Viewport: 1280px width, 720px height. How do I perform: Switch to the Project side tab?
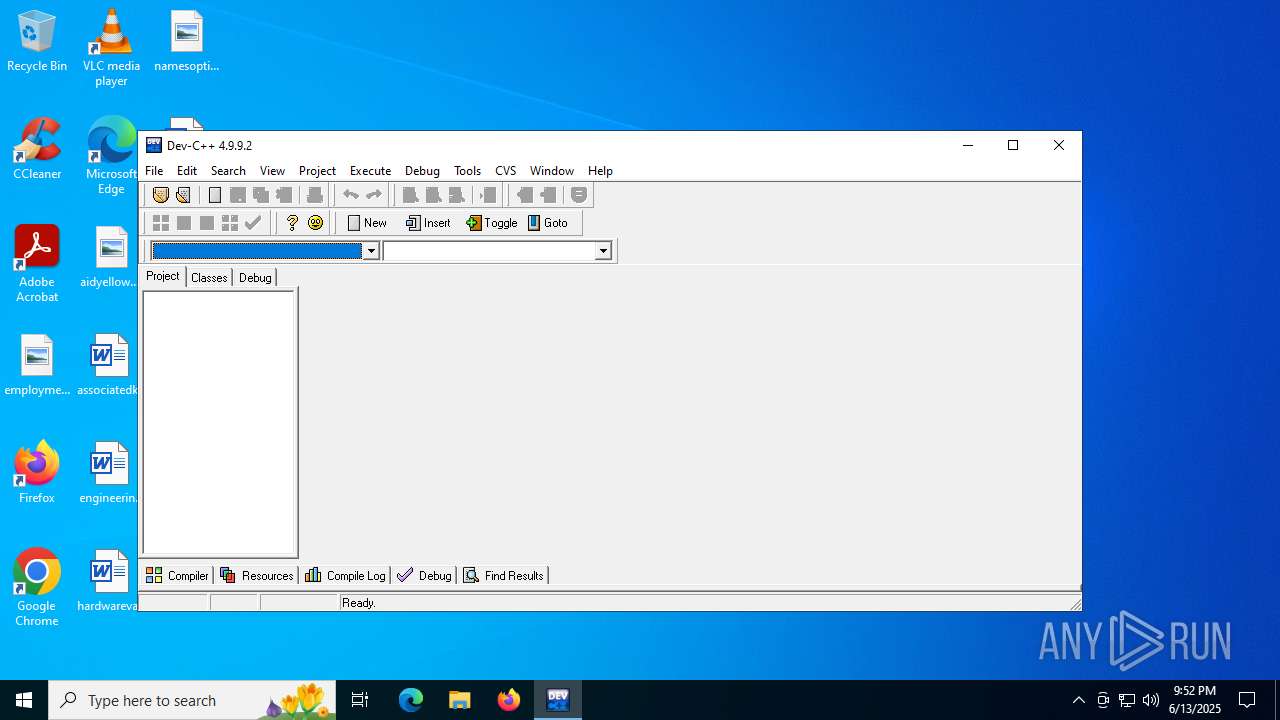pos(162,276)
